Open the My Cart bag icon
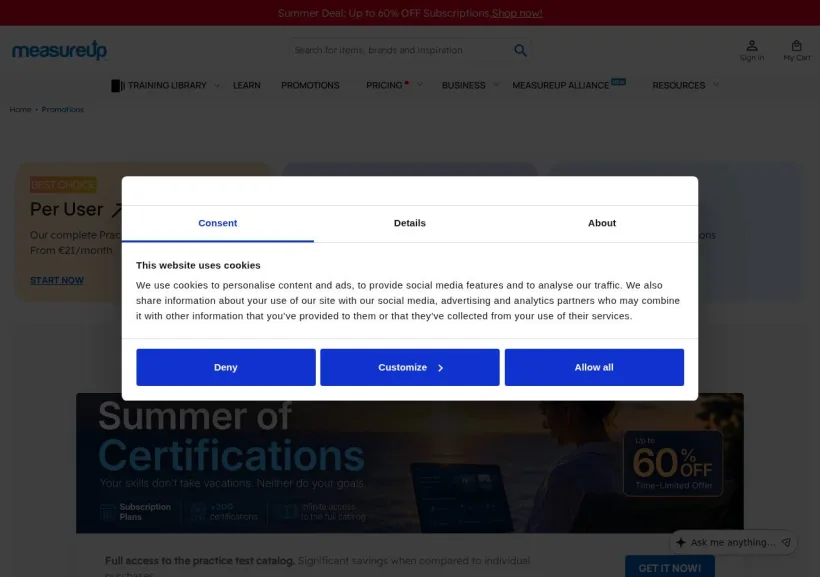Viewport: 820px width, 577px height. click(796, 51)
